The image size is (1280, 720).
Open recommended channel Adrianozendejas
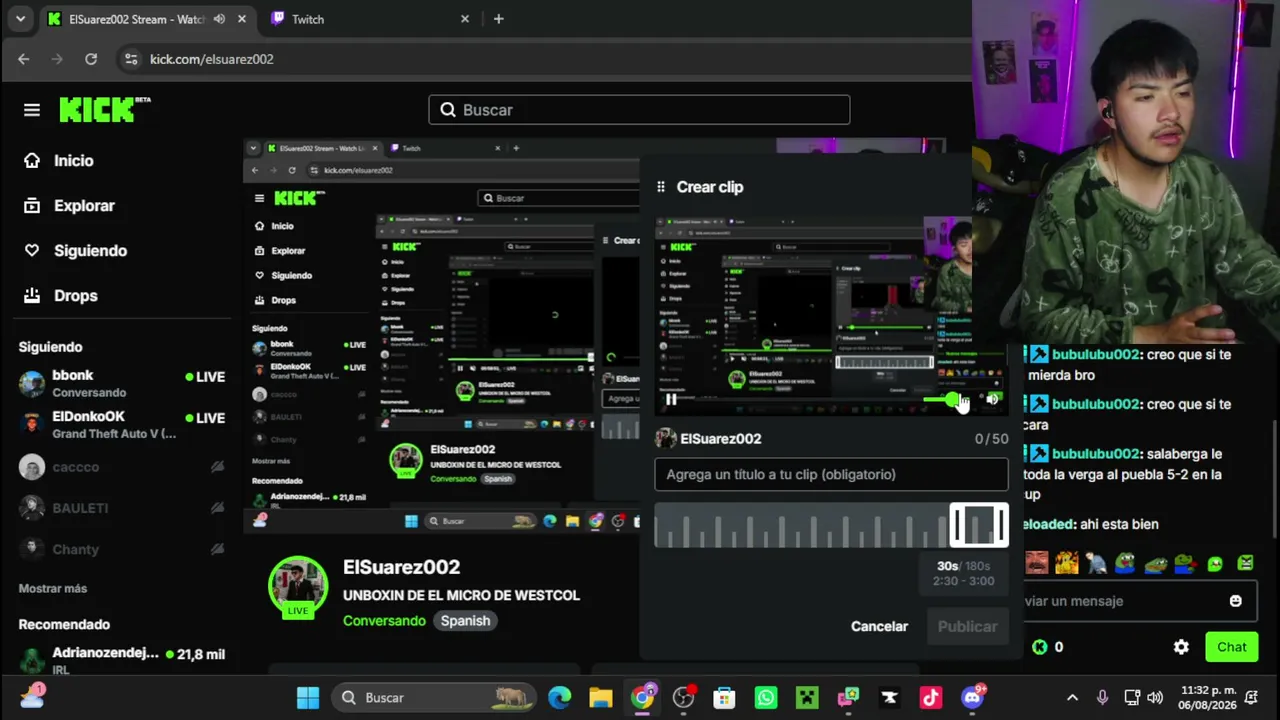coord(122,660)
